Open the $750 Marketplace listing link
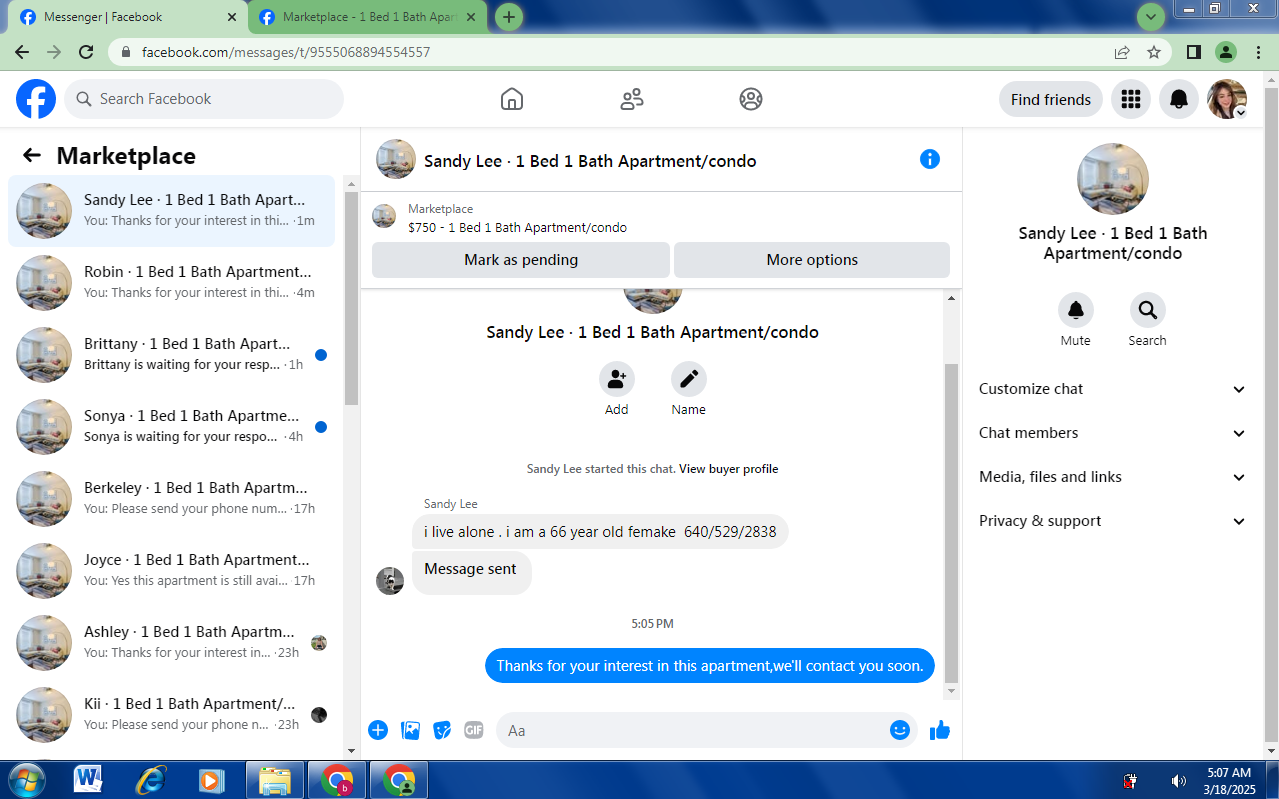This screenshot has width=1279, height=799. 517,227
